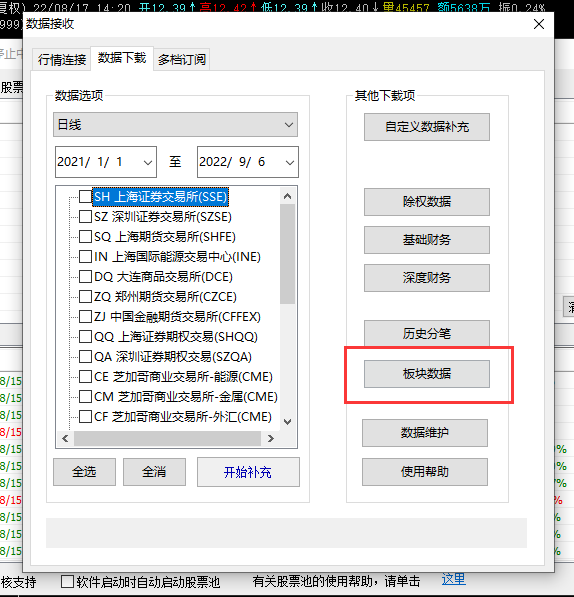Check QA 深圳证券期权交易(SZQA) checkbox

point(85,356)
